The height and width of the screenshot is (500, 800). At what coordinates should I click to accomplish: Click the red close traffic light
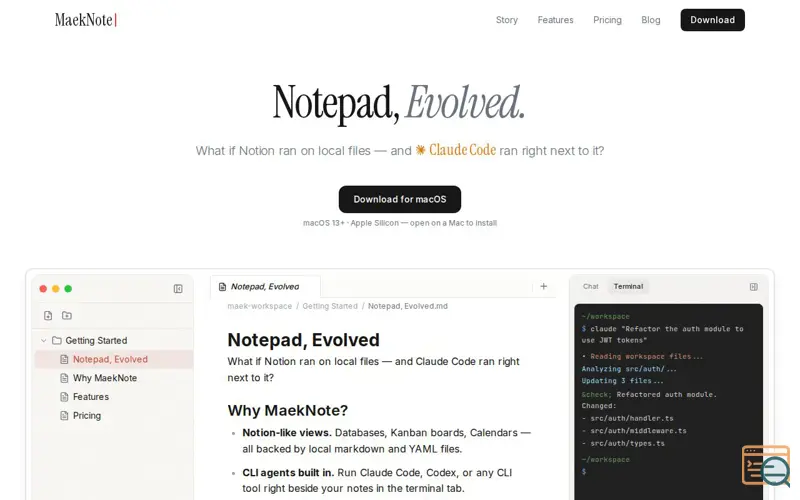[43, 289]
